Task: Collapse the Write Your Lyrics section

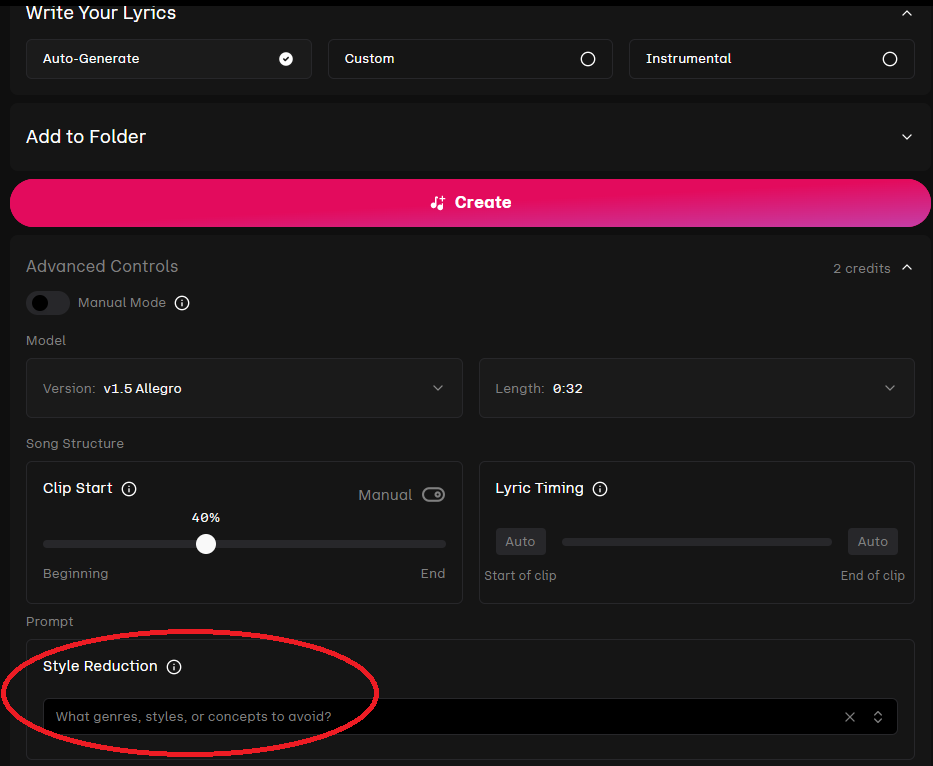Action: coord(906,13)
